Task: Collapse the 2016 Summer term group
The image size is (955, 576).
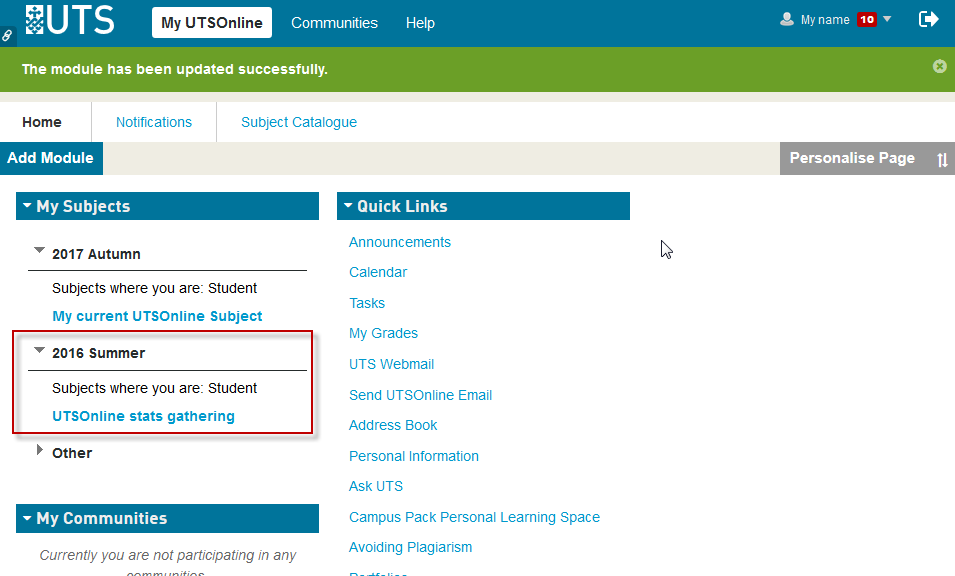Action: [39, 351]
